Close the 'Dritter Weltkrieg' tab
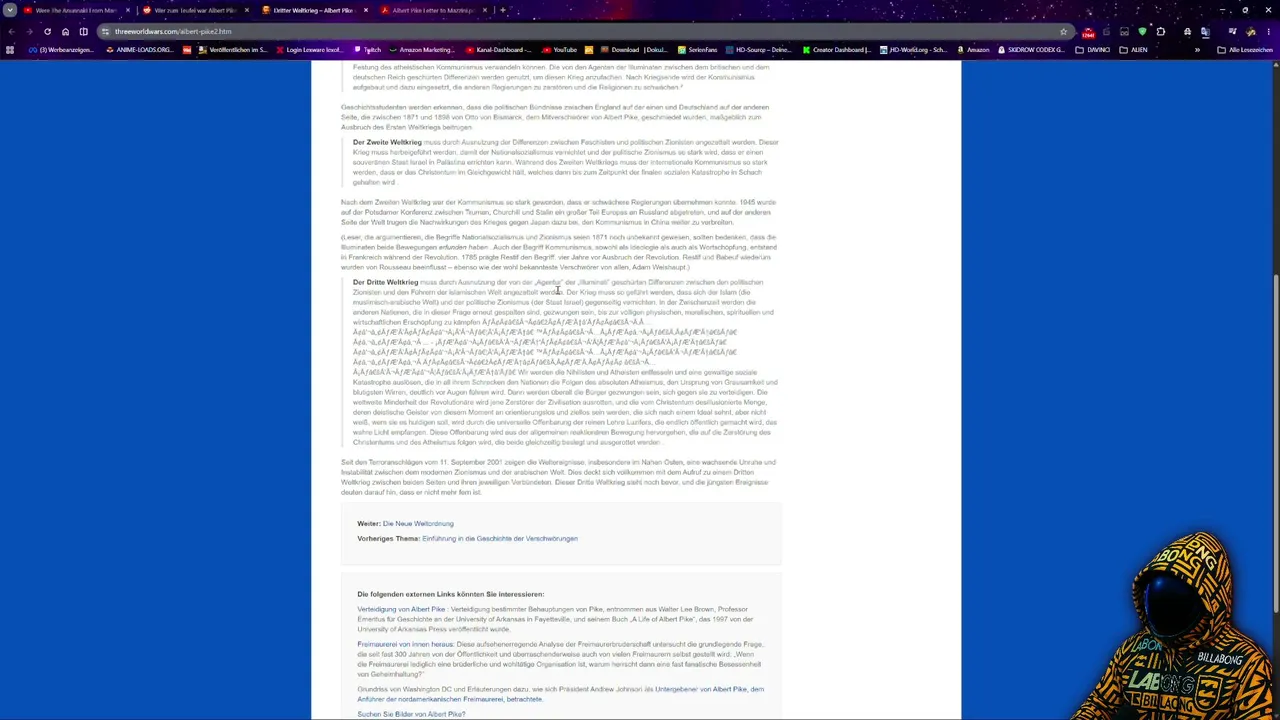This screenshot has width=1280, height=720. pyautogui.click(x=365, y=10)
